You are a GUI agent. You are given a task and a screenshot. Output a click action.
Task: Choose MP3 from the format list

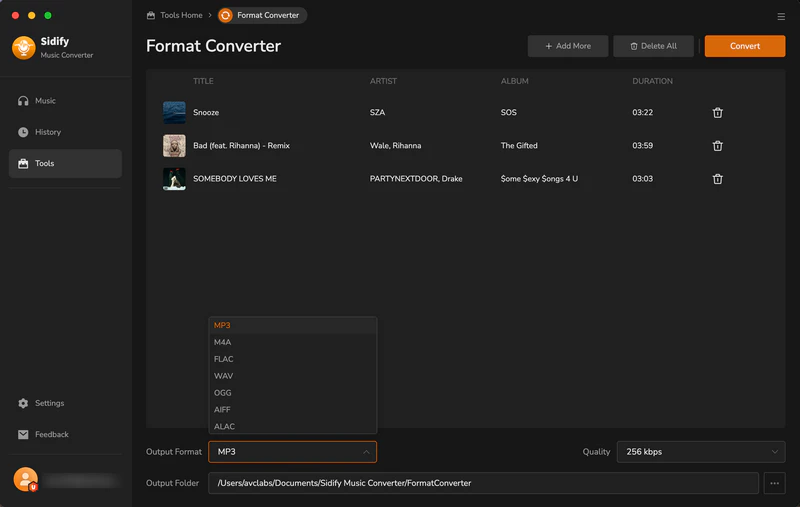click(293, 325)
